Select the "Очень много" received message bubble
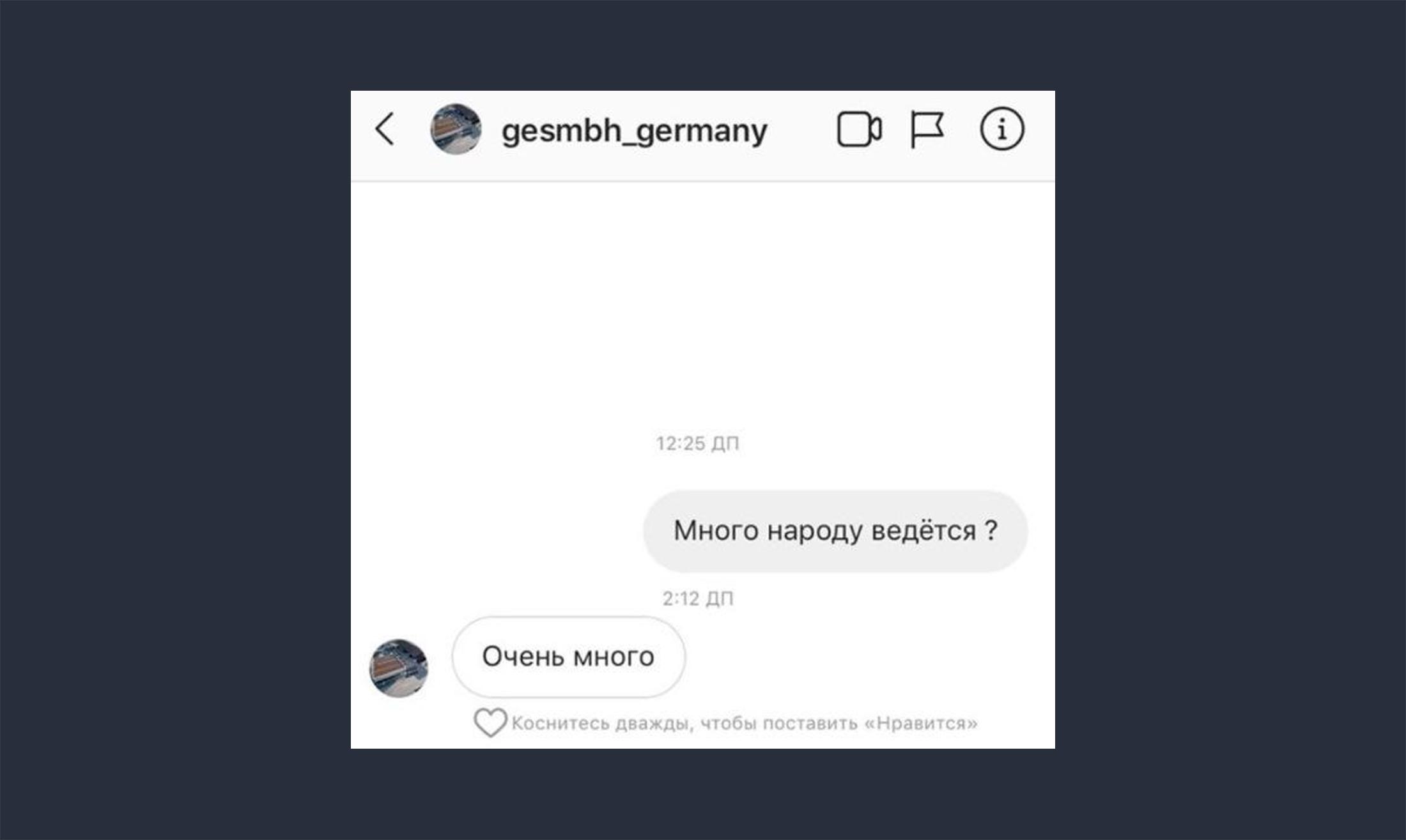Screen dimensions: 1406x840 click(569, 657)
